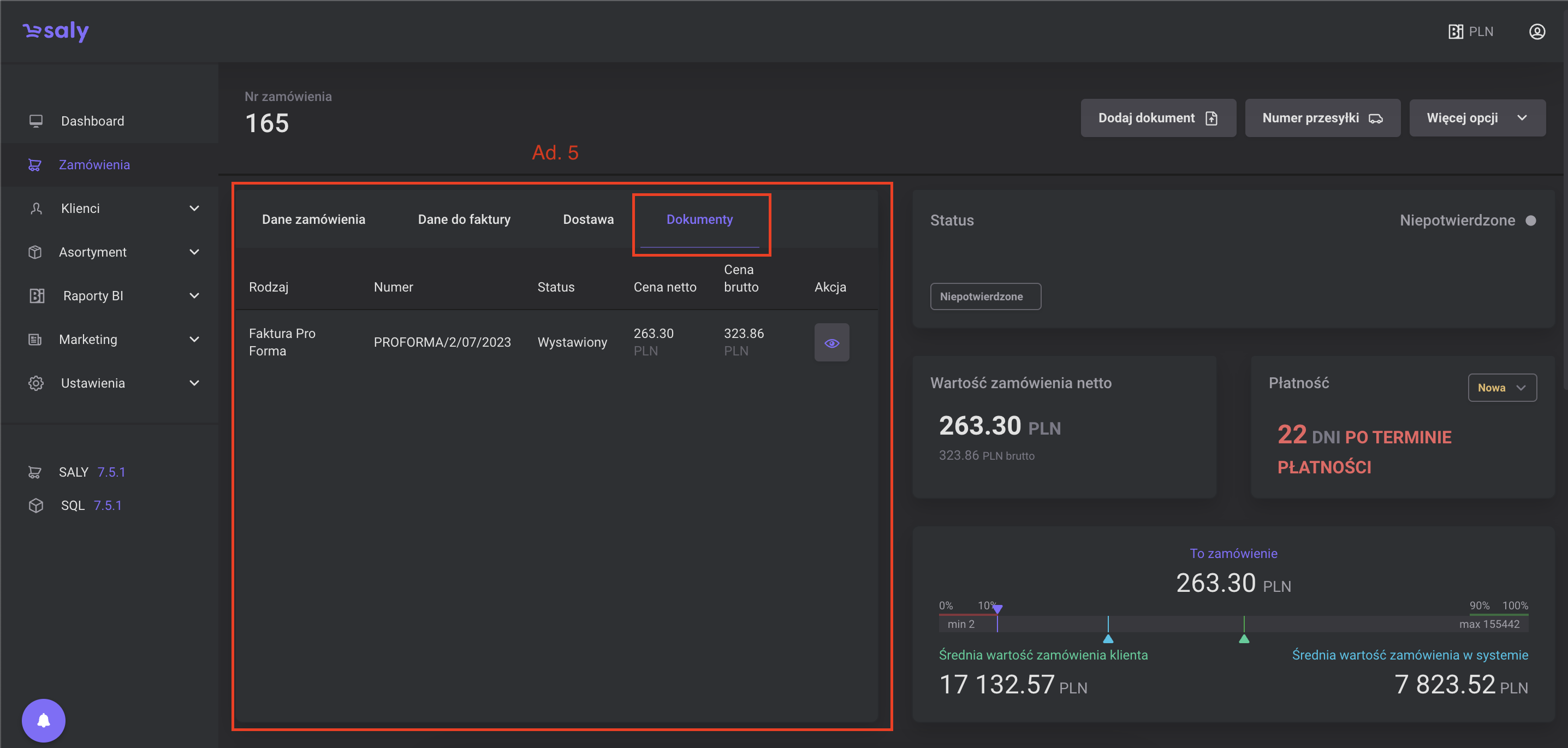Screen dimensions: 1568x748
Task: Click the saly logo
Action: (56, 31)
